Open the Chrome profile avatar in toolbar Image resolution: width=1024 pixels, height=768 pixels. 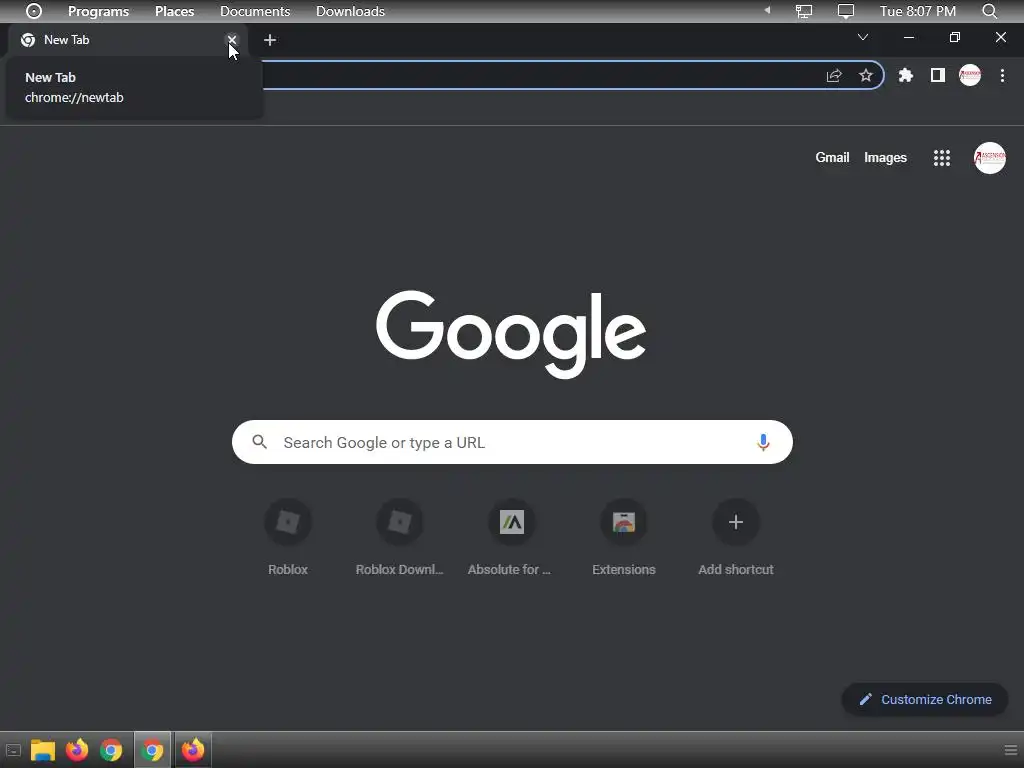coord(970,75)
